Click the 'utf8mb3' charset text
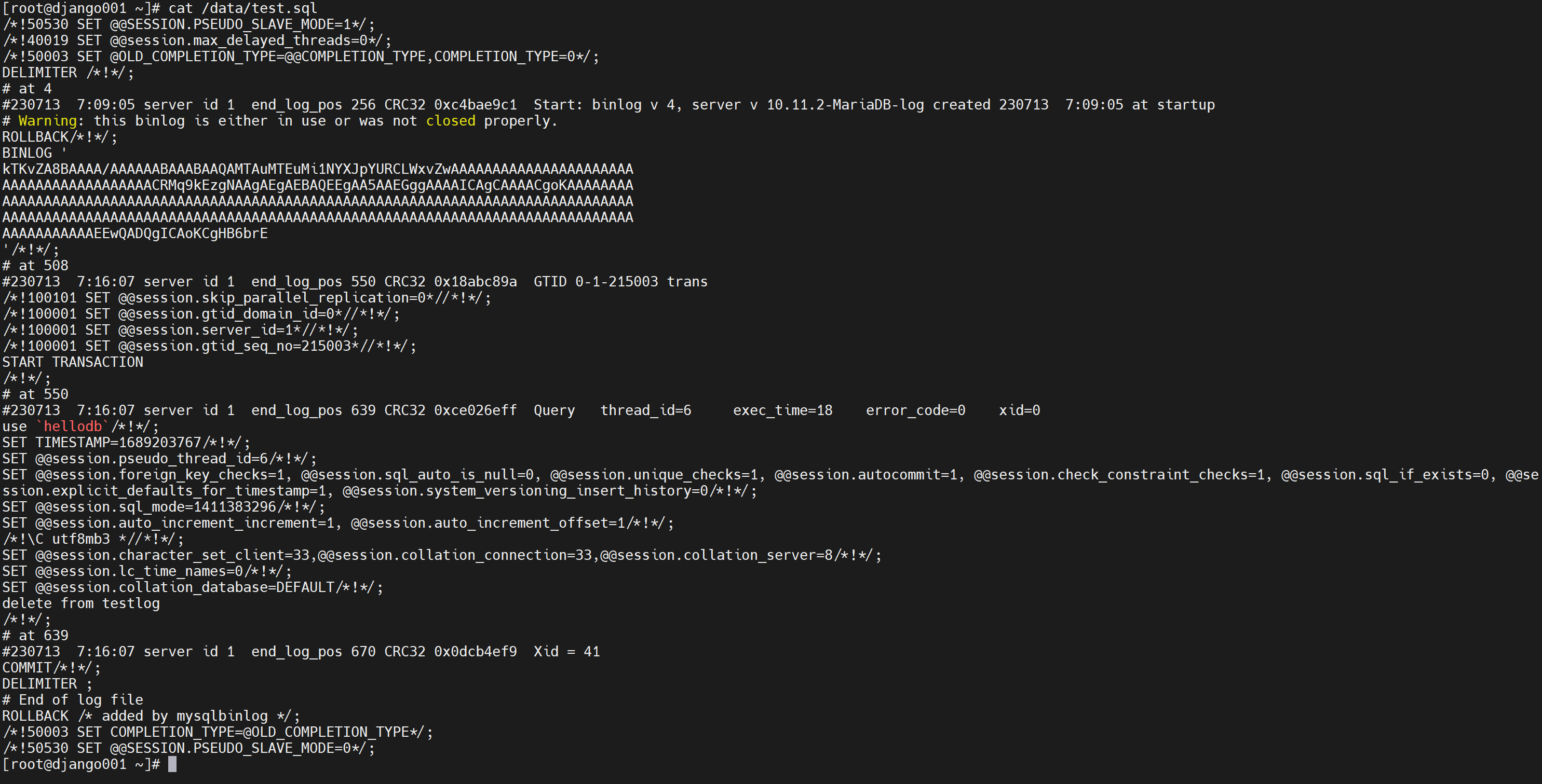Image resolution: width=1542 pixels, height=784 pixels. [x=81, y=539]
